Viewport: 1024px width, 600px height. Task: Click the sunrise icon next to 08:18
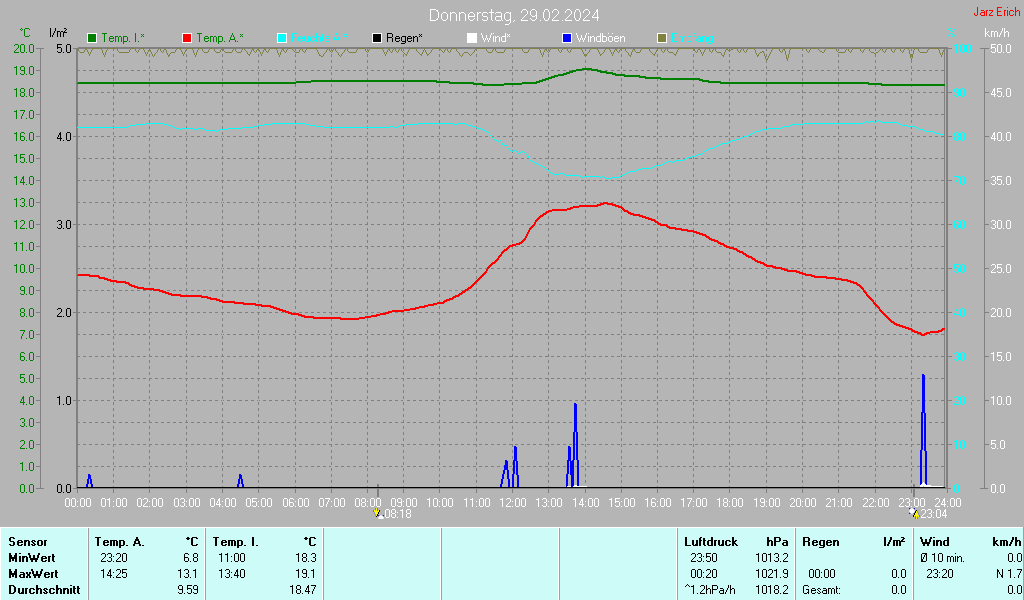point(378,514)
